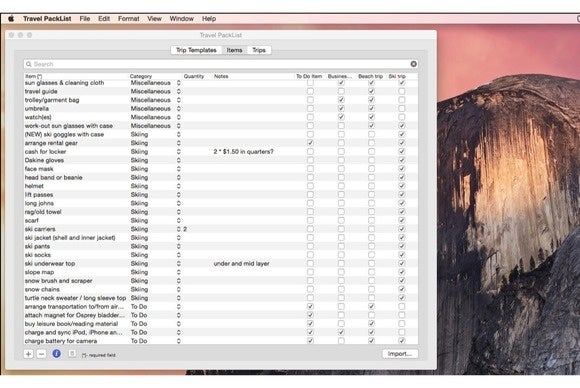Click the document icon beside the info button
Image resolution: width=580 pixels, height=388 pixels.
pyautogui.click(x=72, y=354)
